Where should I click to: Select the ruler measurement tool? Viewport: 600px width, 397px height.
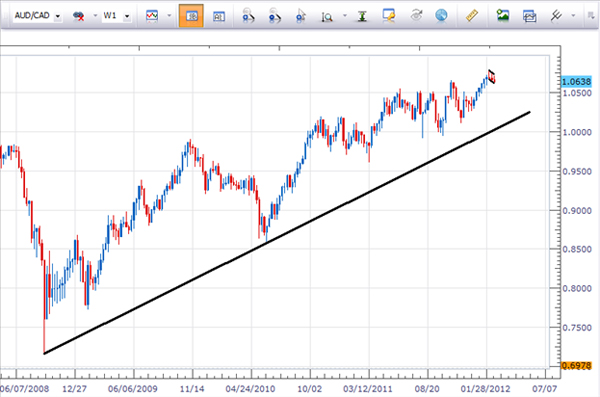(x=472, y=16)
